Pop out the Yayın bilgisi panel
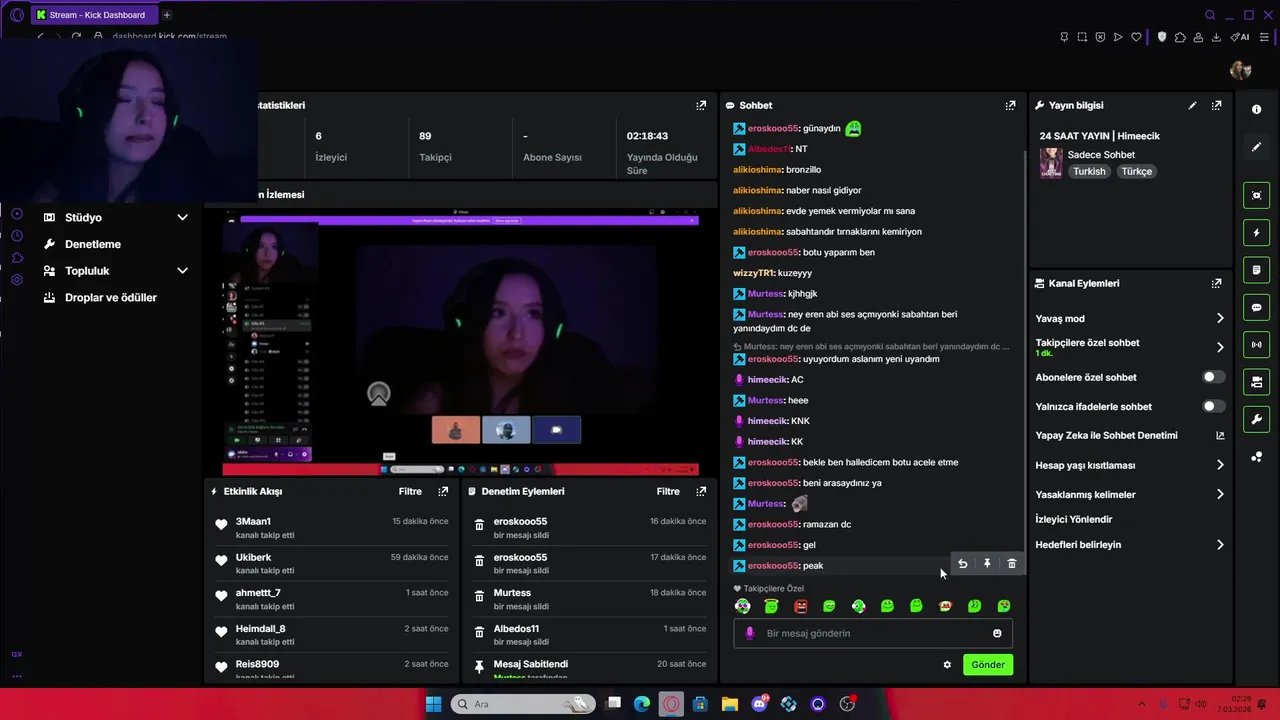Image resolution: width=1280 pixels, height=720 pixels. (1216, 105)
